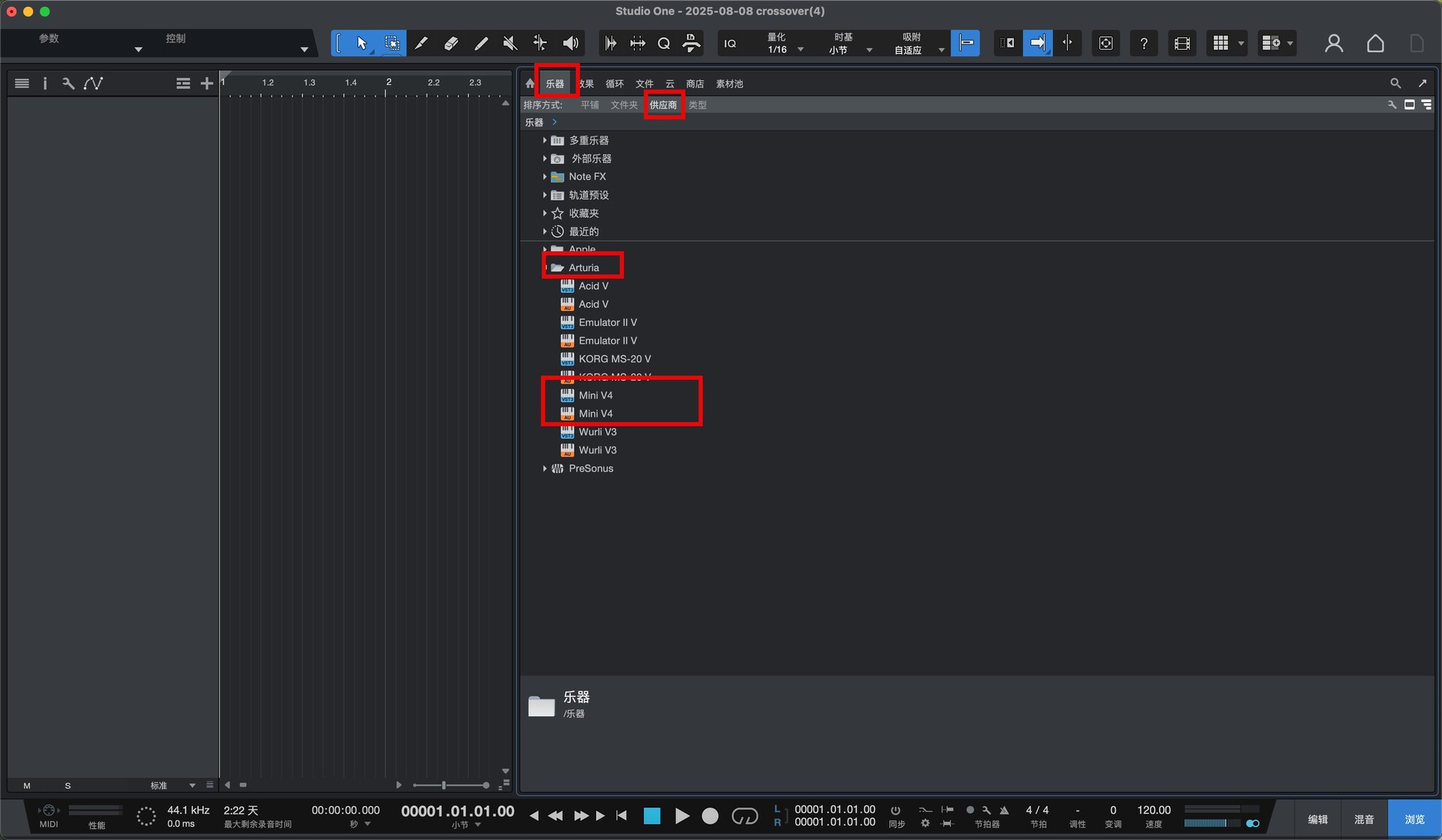Click the record button

click(x=710, y=816)
